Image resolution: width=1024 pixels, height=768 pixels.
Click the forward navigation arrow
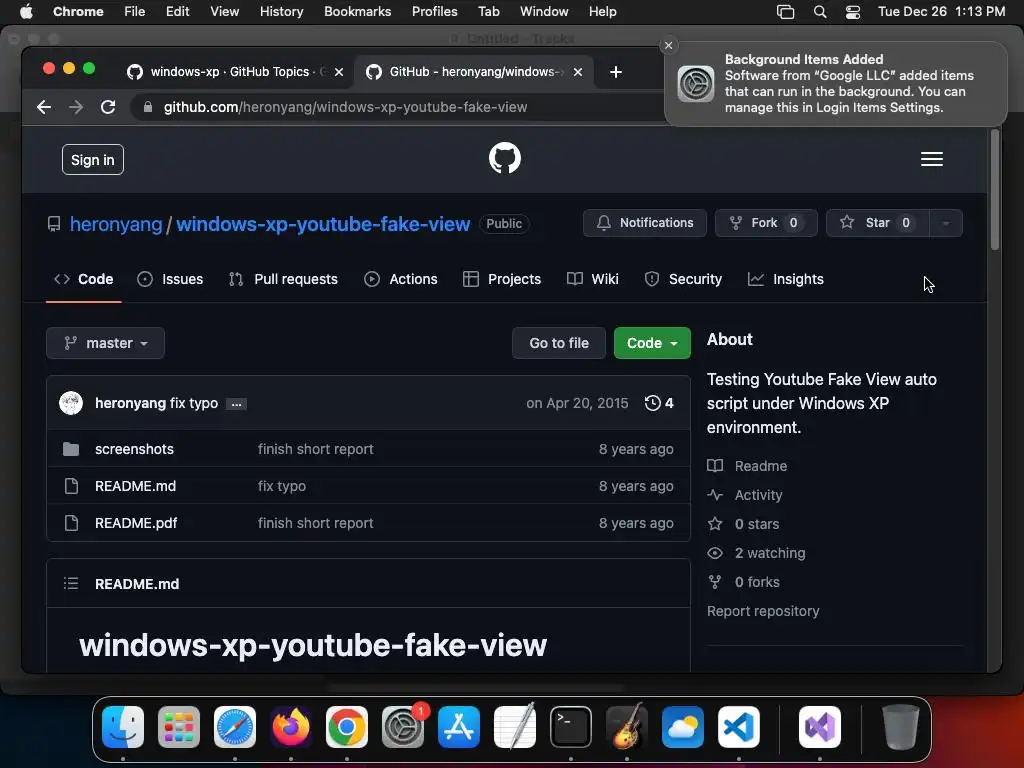[x=76, y=107]
